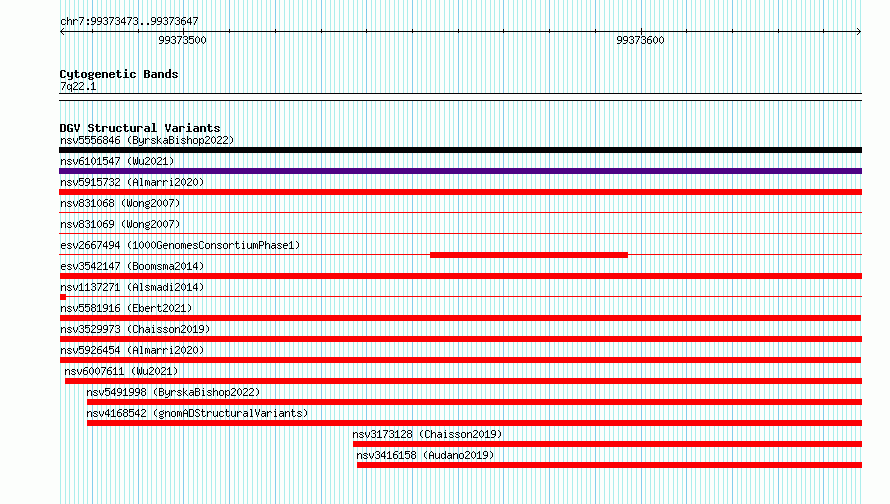Click the nsv5556846 (ByrskaBishop2022) label

[147, 140]
